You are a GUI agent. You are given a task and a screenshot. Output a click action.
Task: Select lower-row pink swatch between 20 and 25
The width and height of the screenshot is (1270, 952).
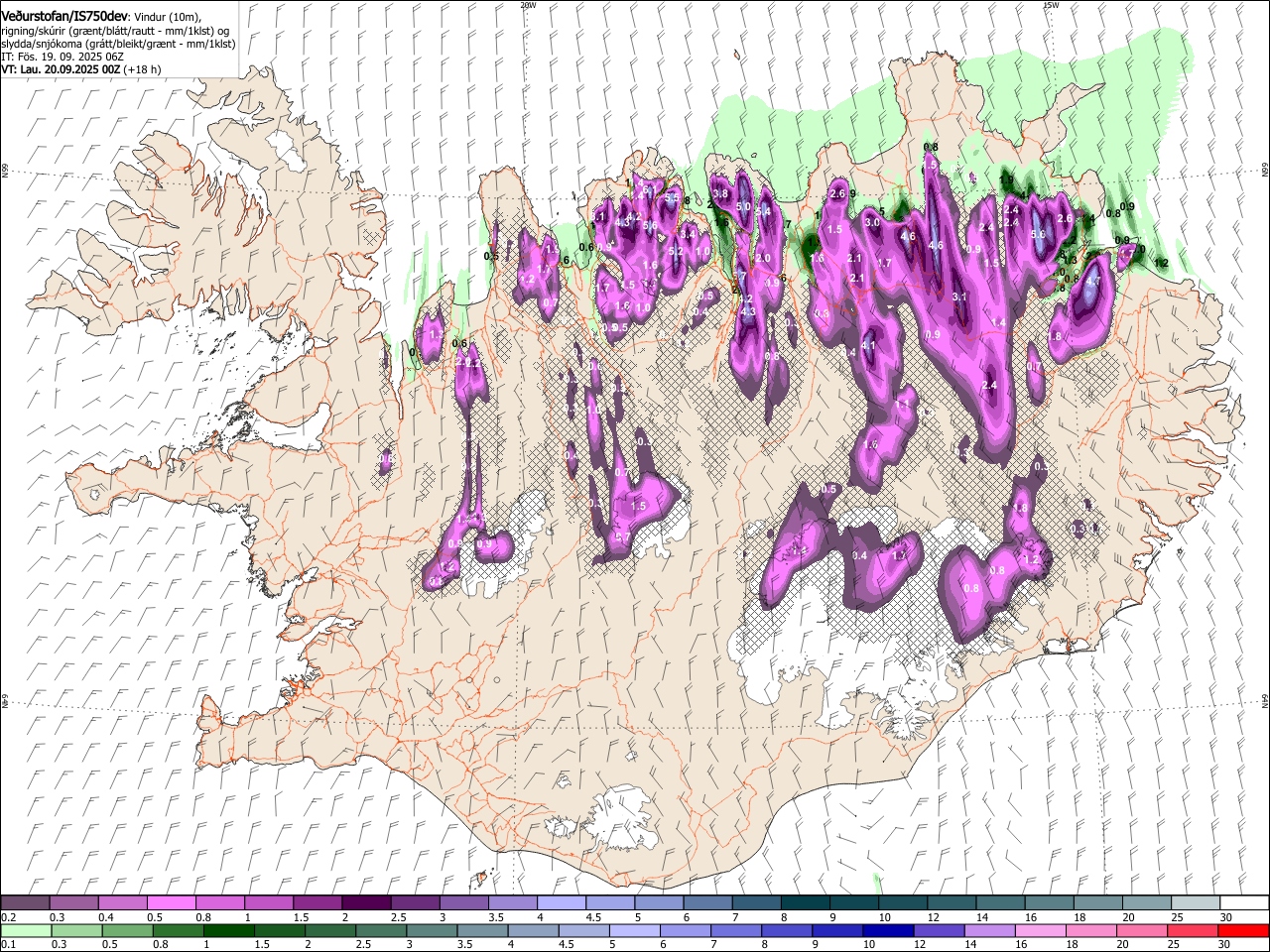pos(1142,930)
